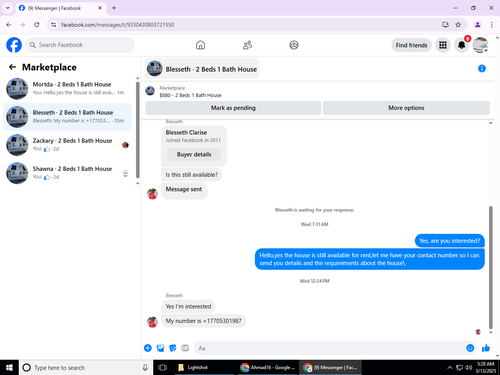
Task: Click the 'Yes, are you interested?' sent message
Action: coord(450,241)
